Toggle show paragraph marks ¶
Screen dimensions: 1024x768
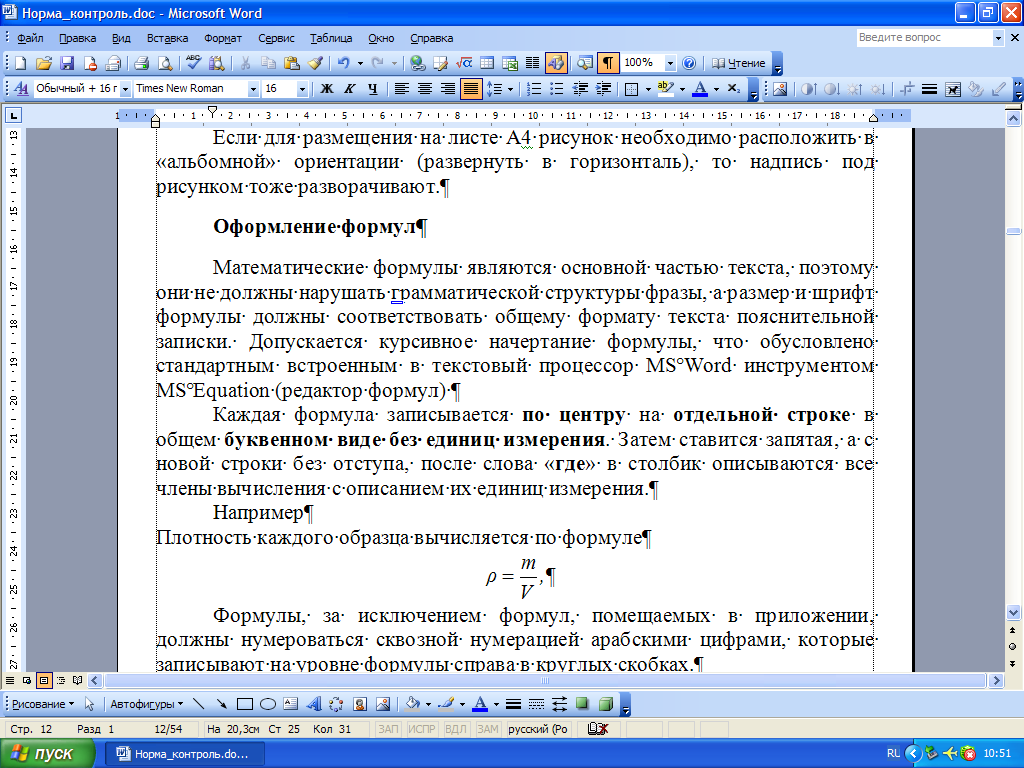click(607, 63)
